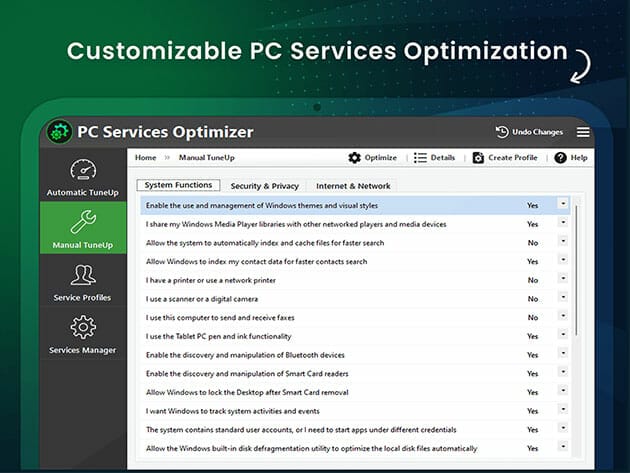Select the Tablet PC pen and ink row
Image resolution: width=630 pixels, height=473 pixels.
(x=330, y=336)
